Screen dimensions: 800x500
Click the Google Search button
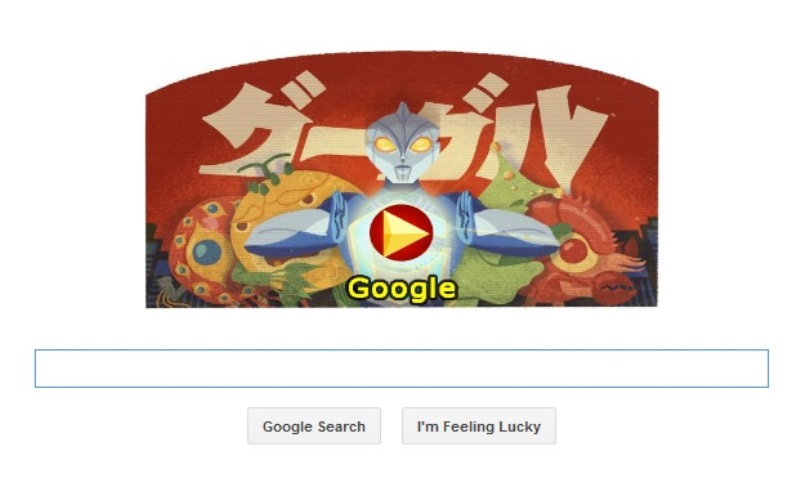(x=314, y=426)
